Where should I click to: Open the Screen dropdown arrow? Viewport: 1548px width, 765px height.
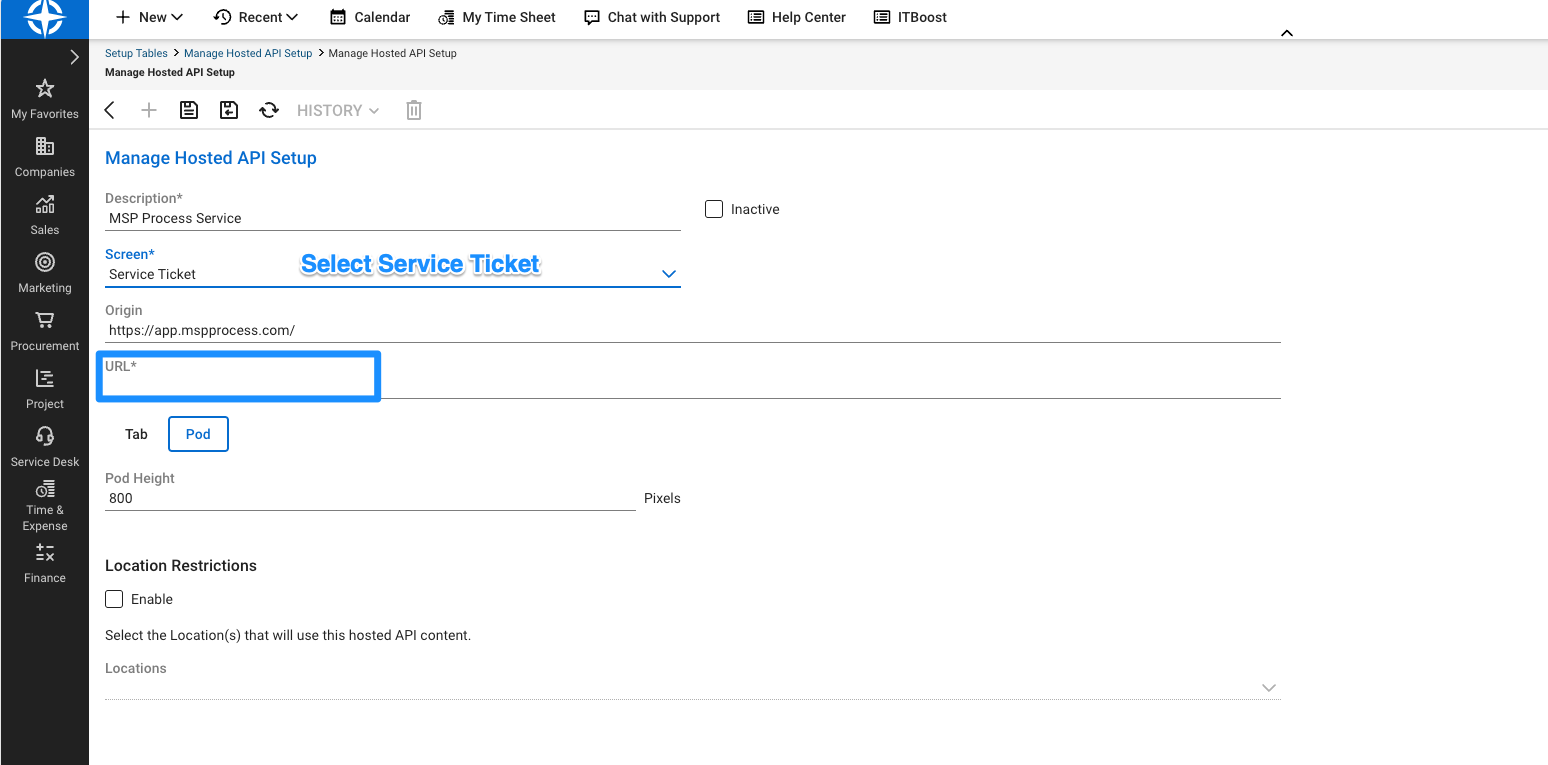[669, 274]
